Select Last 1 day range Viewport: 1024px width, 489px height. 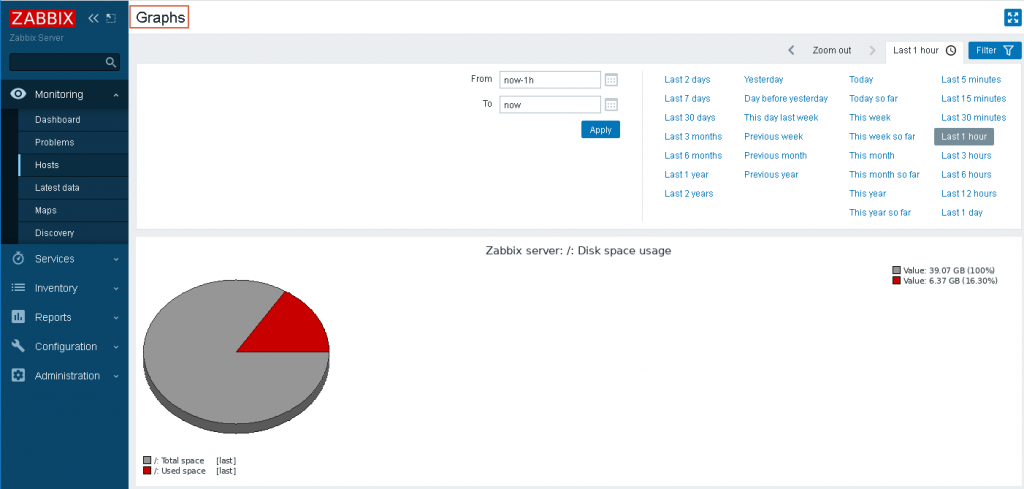961,212
